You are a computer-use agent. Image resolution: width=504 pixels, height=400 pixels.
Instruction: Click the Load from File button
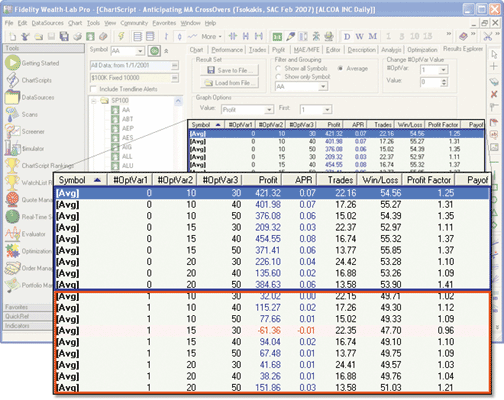(x=229, y=83)
